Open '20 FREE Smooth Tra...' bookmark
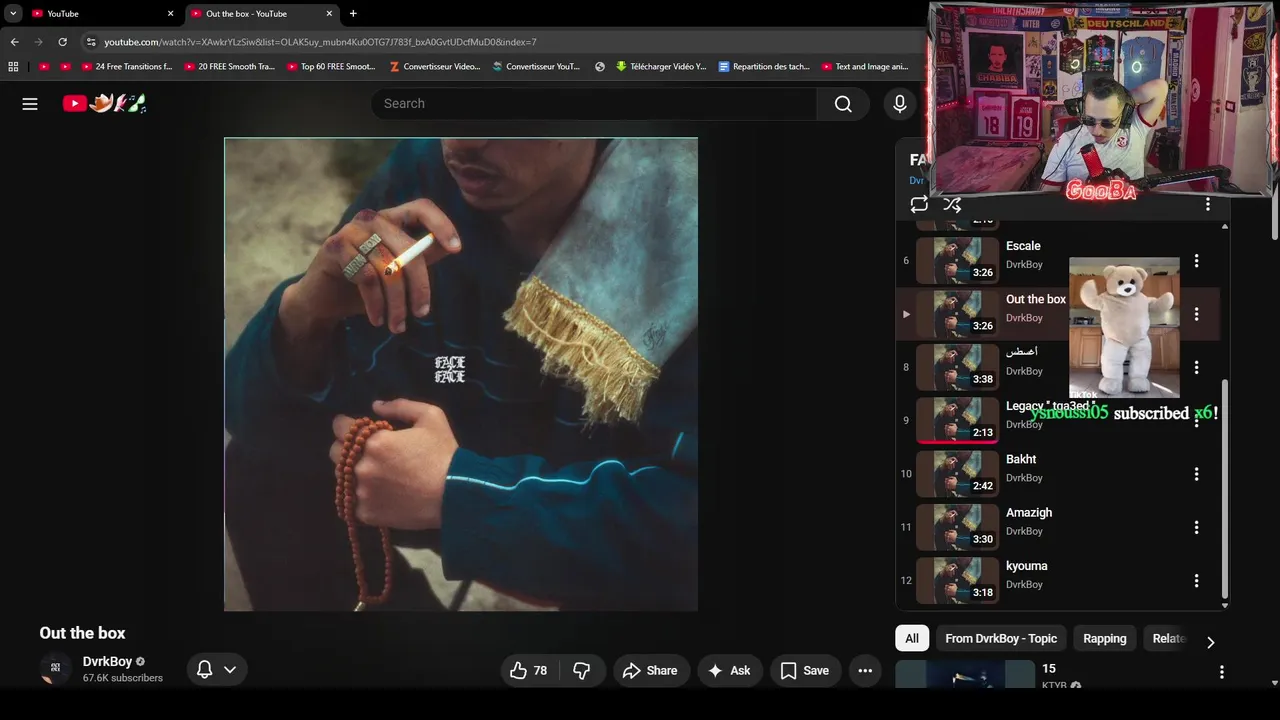 pyautogui.click(x=229, y=67)
